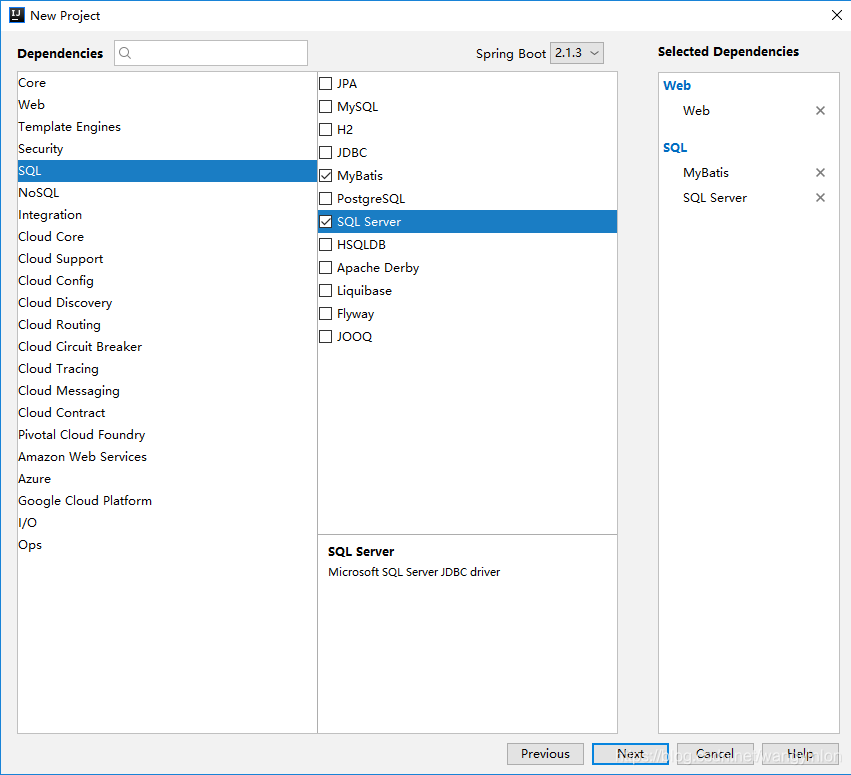
Task: Select Cloud Support category
Action: pos(167,259)
